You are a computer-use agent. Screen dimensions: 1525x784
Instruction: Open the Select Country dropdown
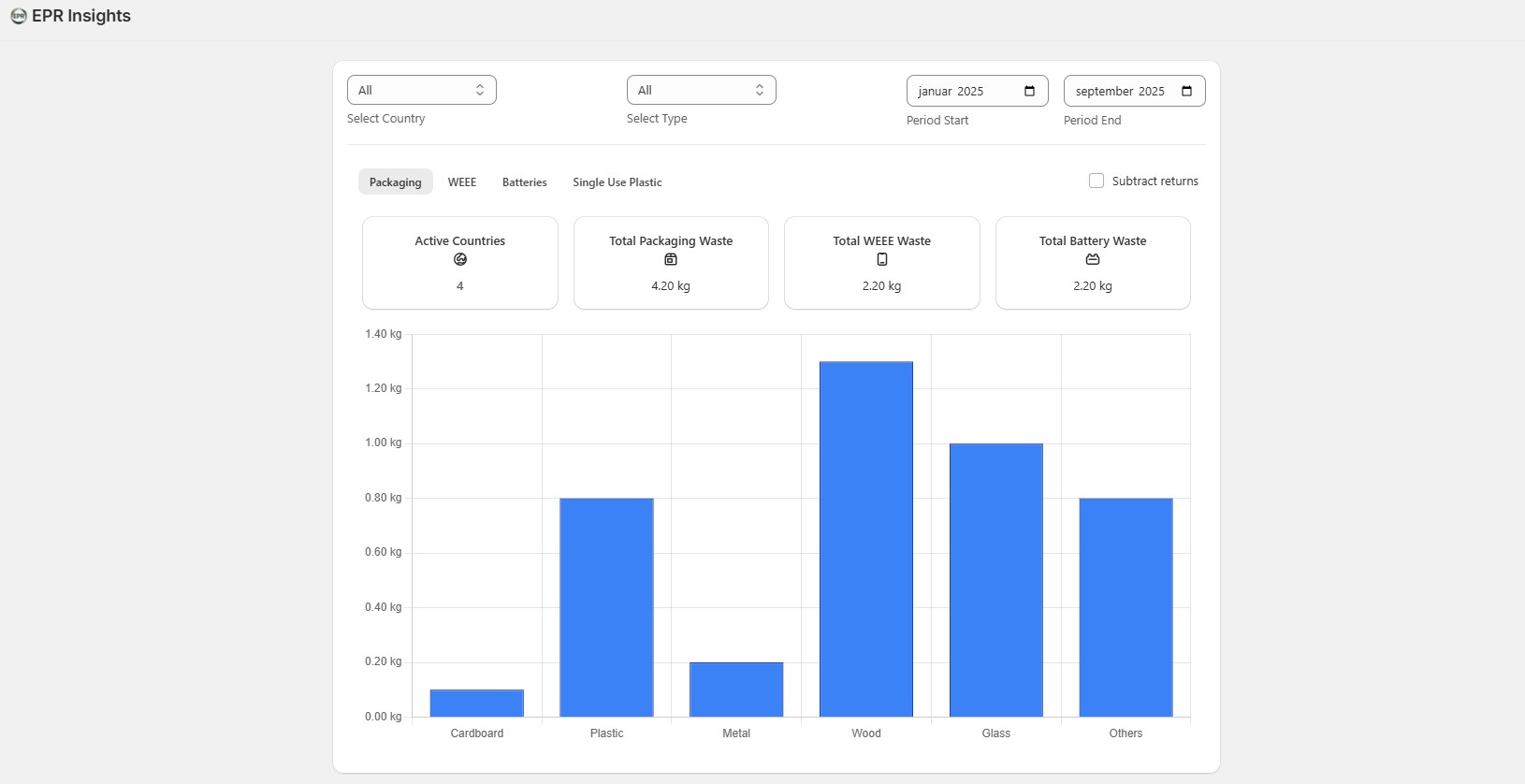click(421, 90)
